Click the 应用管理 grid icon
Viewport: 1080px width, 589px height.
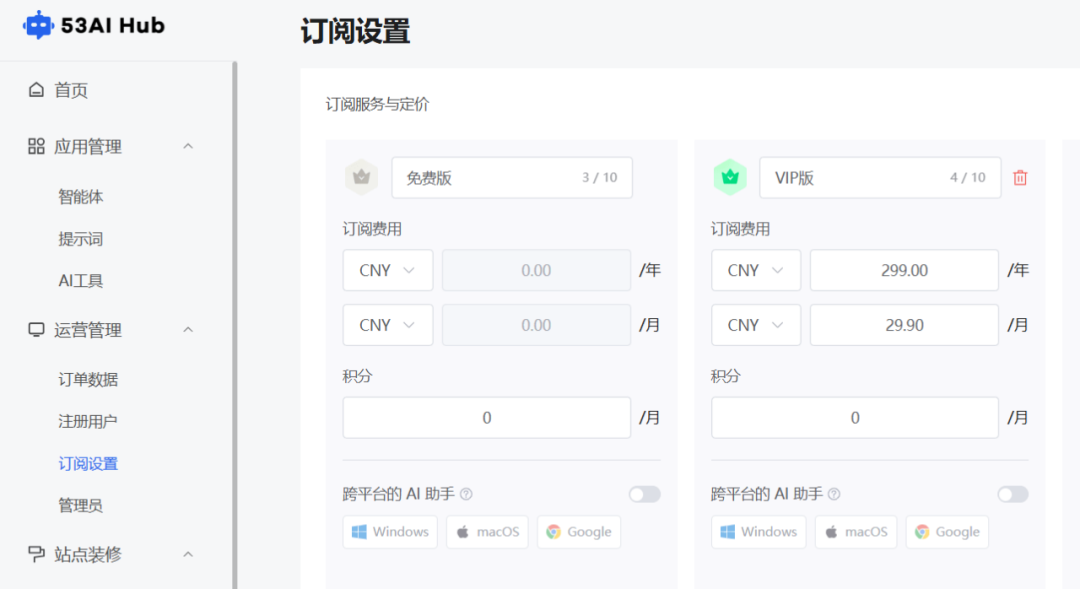click(x=34, y=146)
